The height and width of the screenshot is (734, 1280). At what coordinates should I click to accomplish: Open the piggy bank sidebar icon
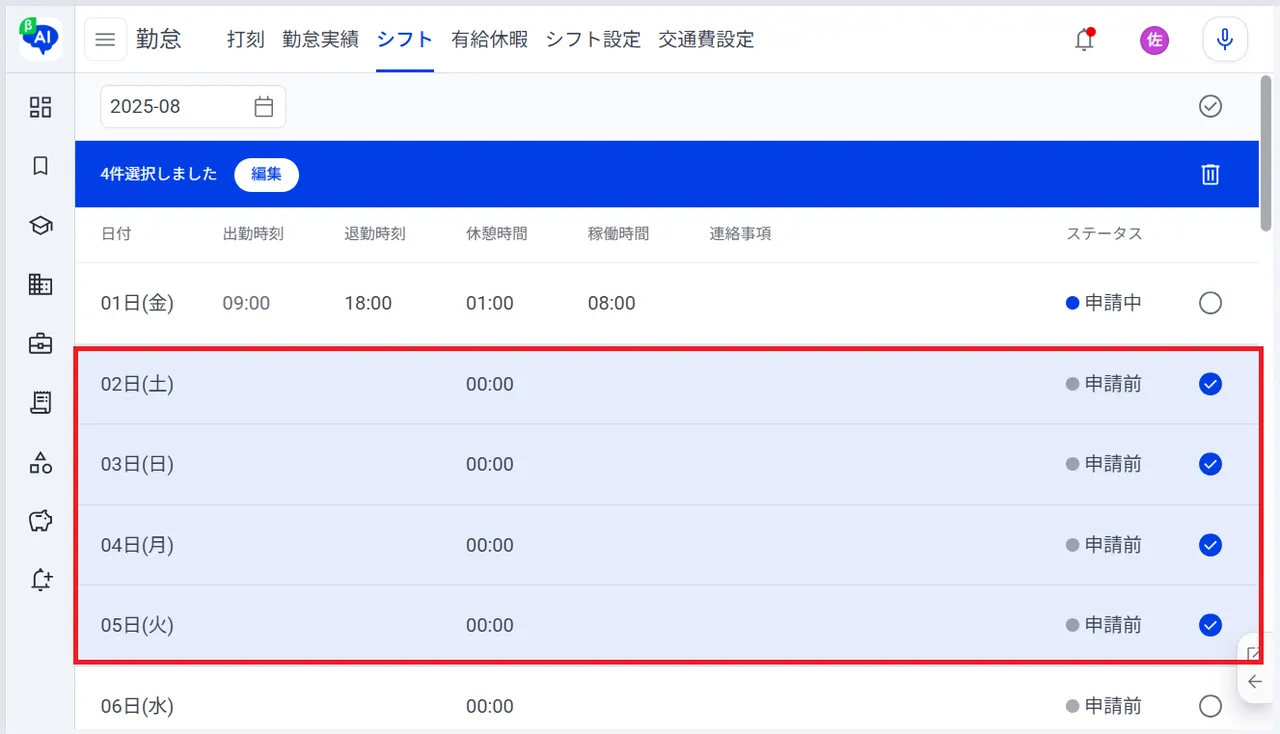(x=40, y=520)
